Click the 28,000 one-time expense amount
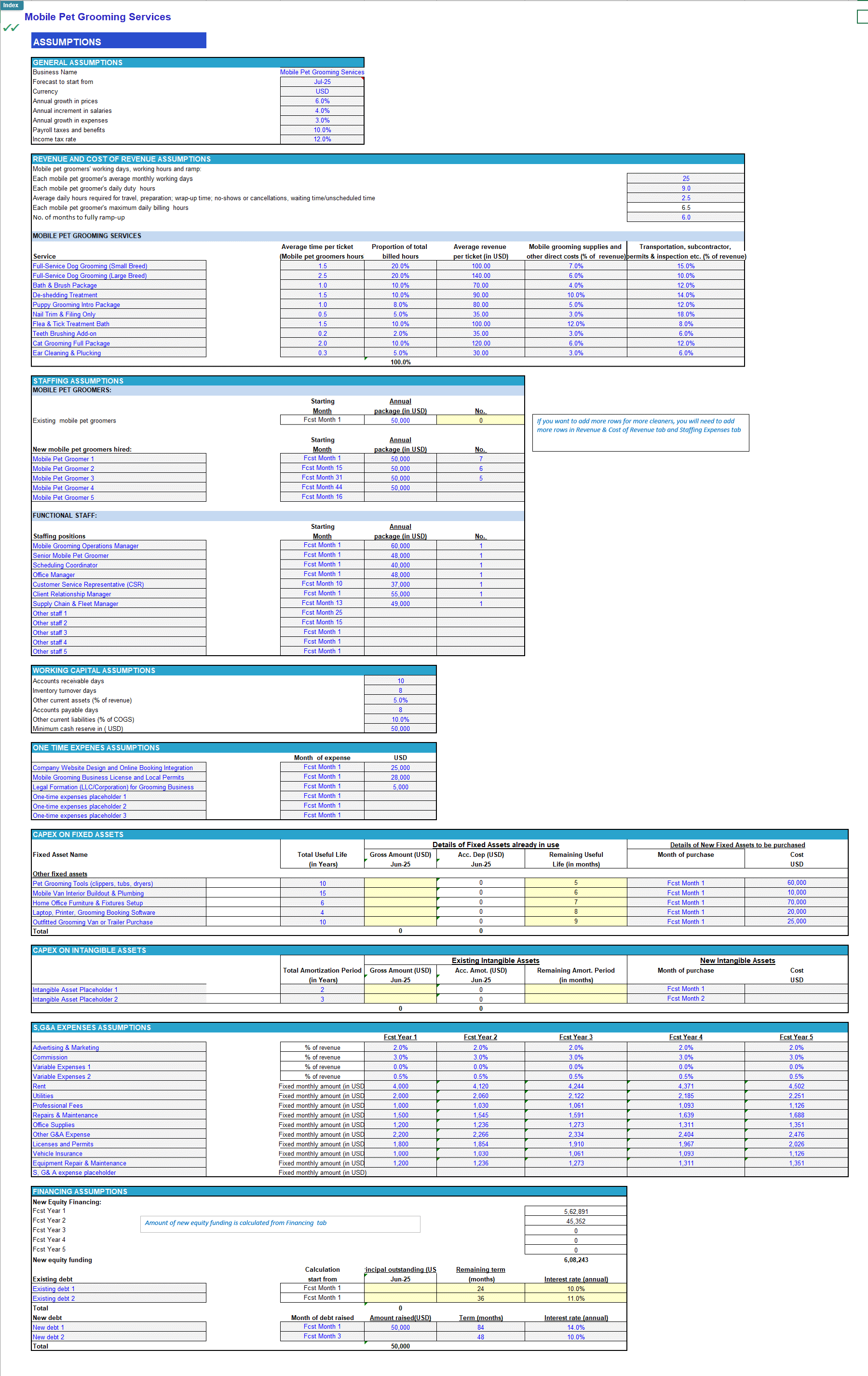This screenshot has width=868, height=1376. tap(400, 777)
